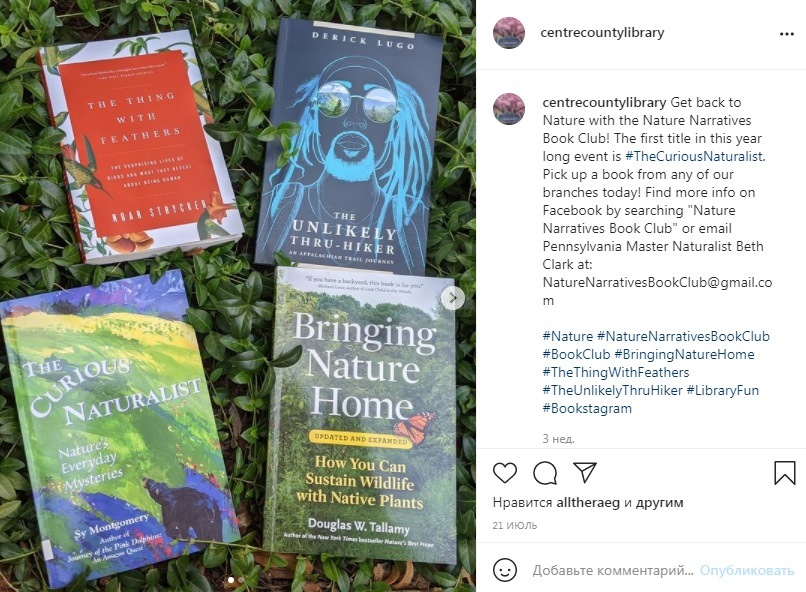Like the post with heart icon

[504, 473]
